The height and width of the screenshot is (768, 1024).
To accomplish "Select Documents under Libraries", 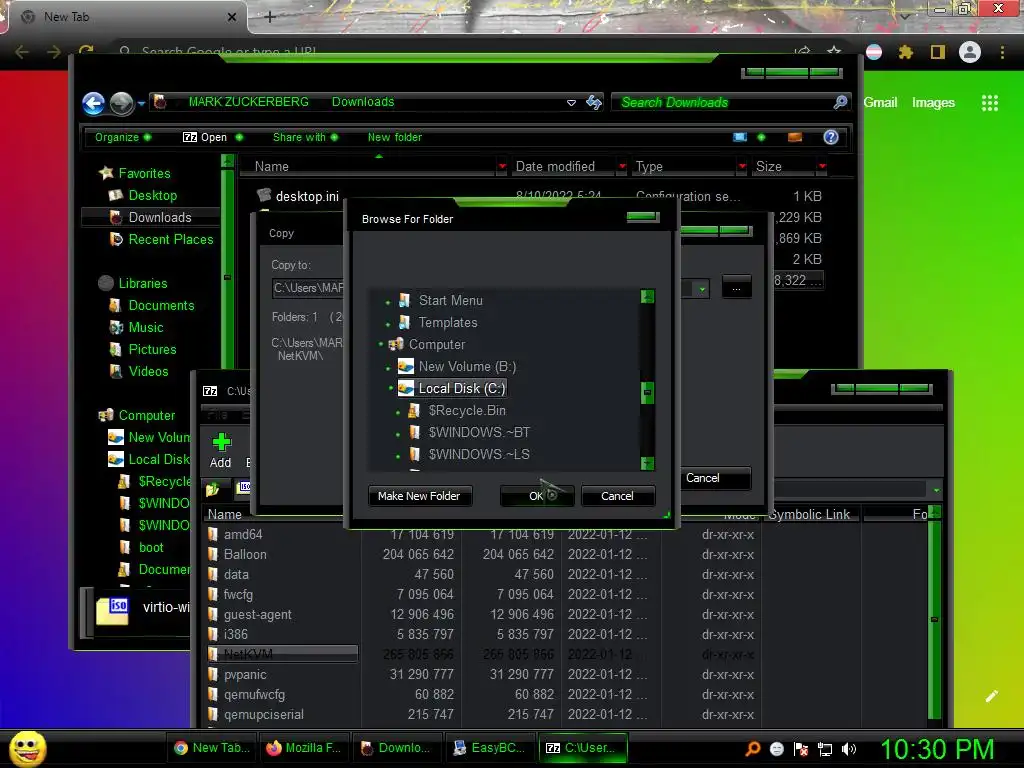I will [161, 306].
